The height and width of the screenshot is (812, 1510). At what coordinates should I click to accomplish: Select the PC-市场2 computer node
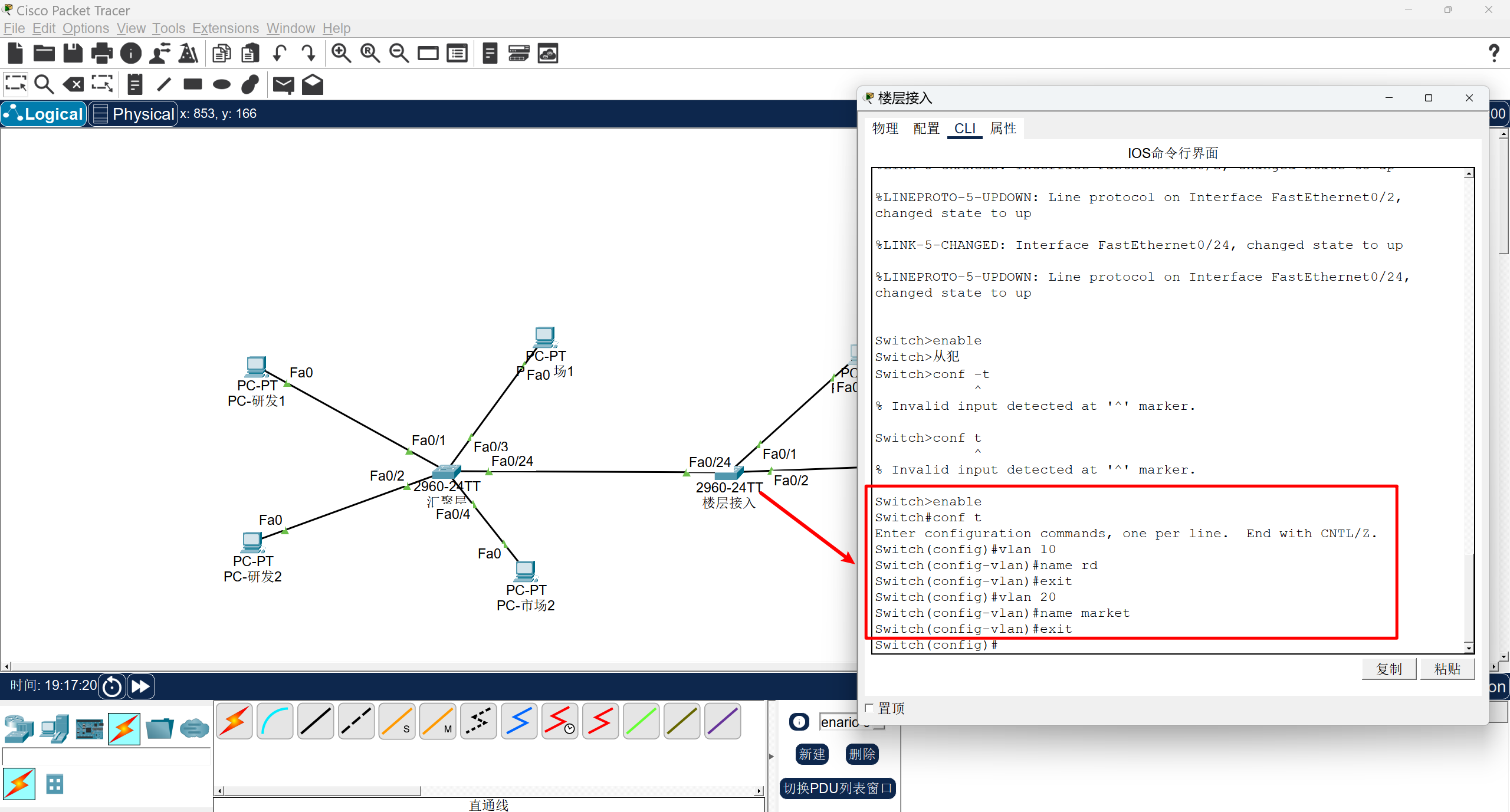click(525, 571)
